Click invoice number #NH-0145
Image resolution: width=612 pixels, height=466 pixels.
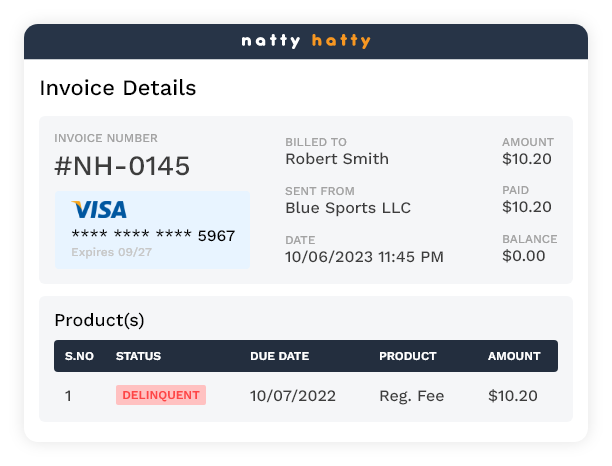coord(122,166)
